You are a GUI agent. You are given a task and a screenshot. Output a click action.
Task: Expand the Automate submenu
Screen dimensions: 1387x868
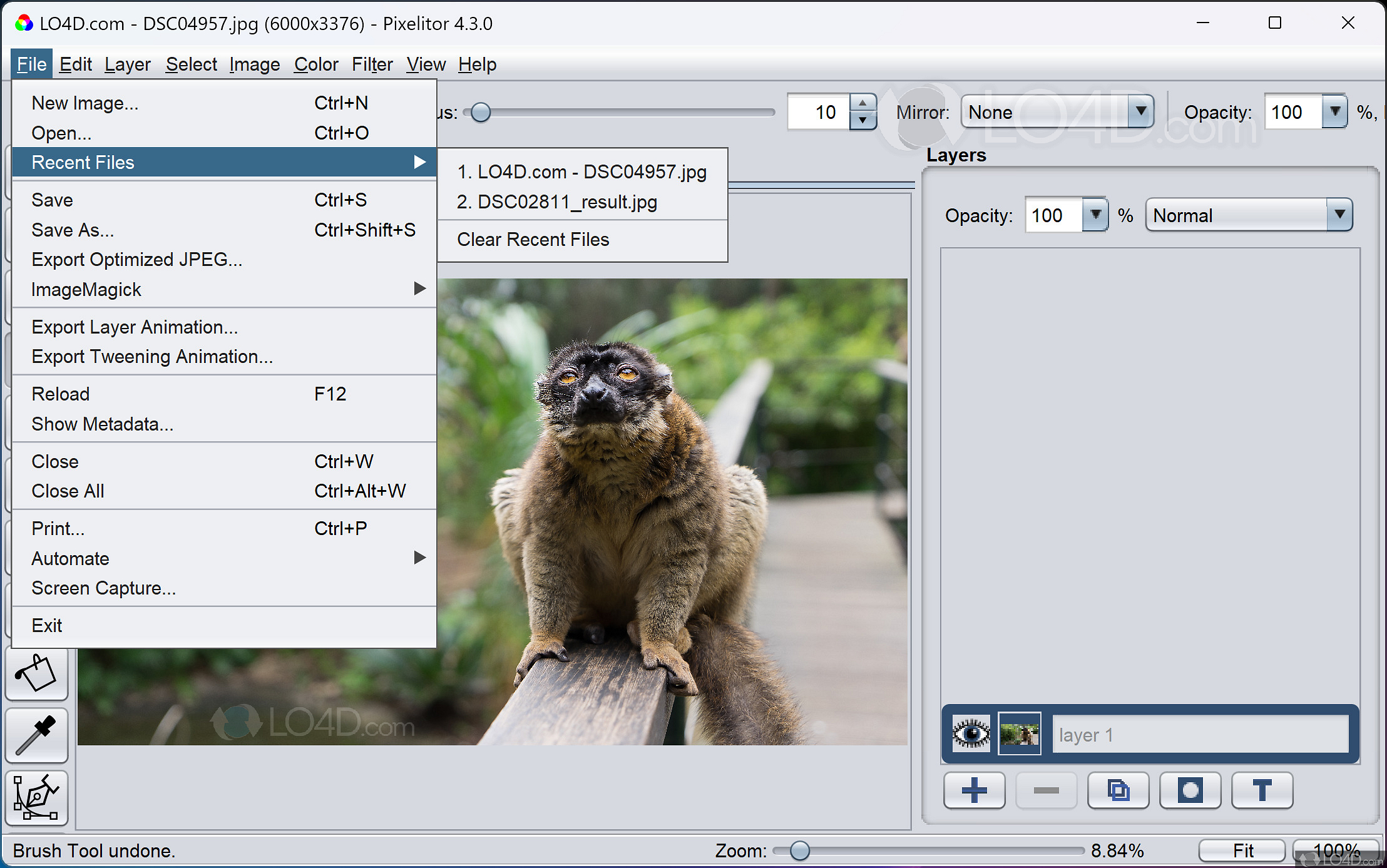click(x=224, y=558)
